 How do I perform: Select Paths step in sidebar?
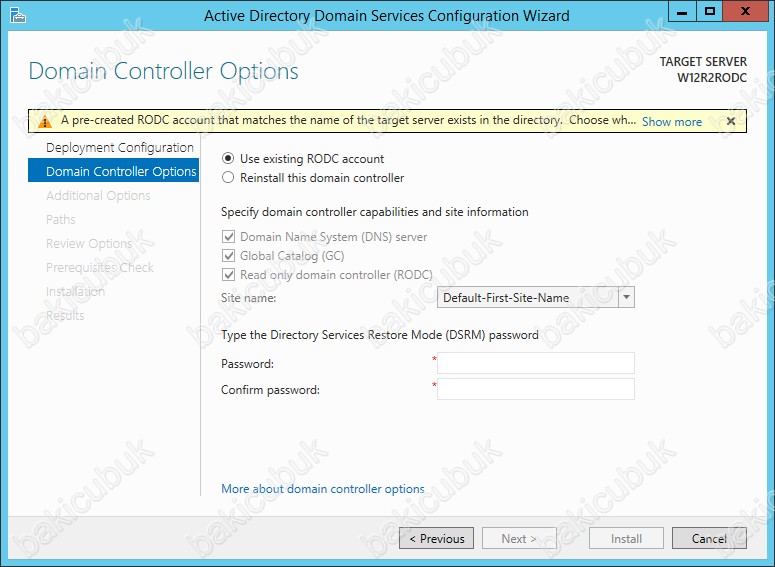pyautogui.click(x=61, y=219)
